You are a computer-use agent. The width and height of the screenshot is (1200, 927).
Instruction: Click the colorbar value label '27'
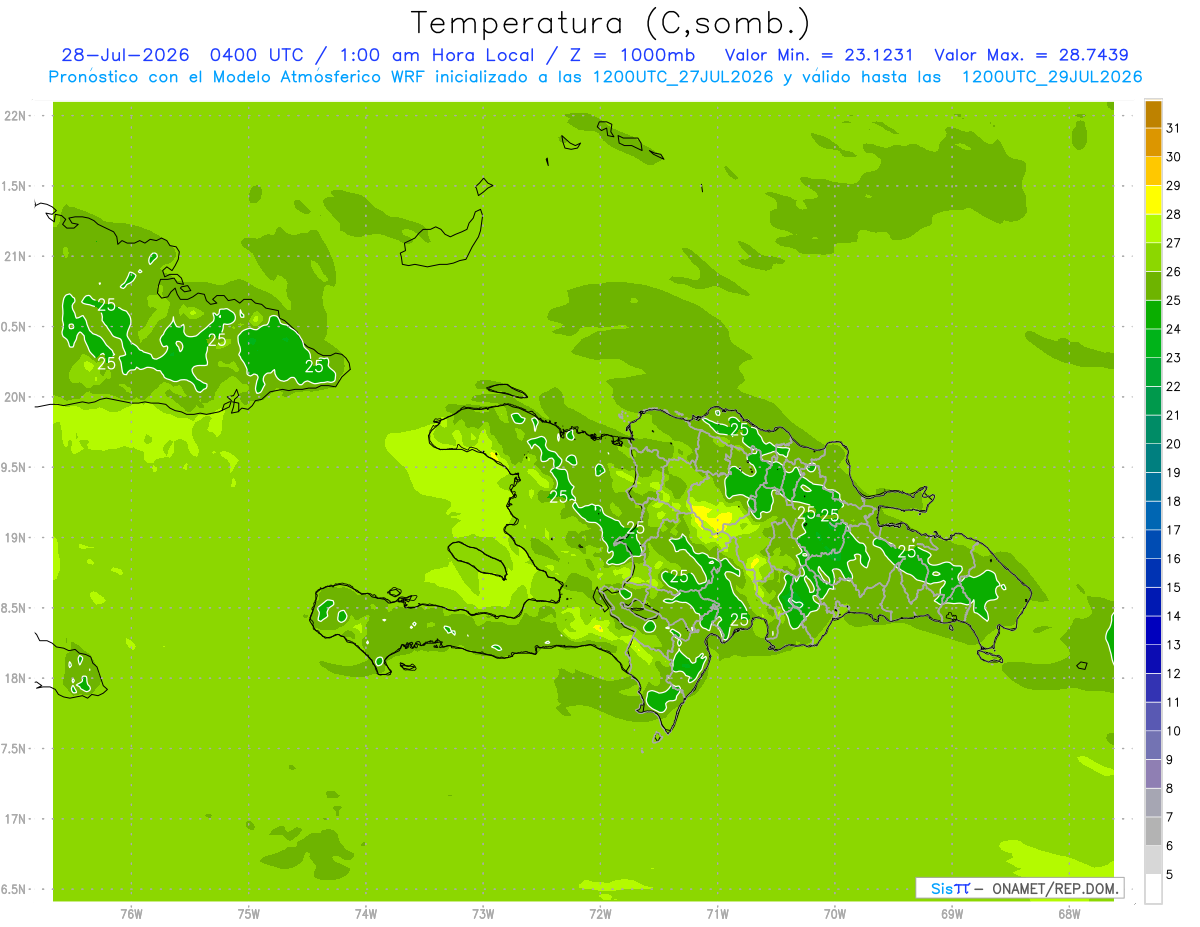(1174, 243)
